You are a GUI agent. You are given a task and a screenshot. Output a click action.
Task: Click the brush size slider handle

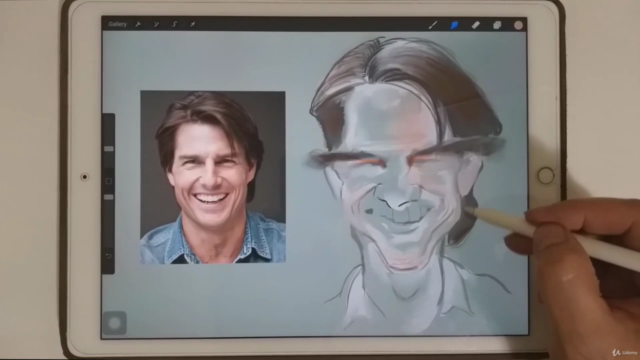pos(109,149)
